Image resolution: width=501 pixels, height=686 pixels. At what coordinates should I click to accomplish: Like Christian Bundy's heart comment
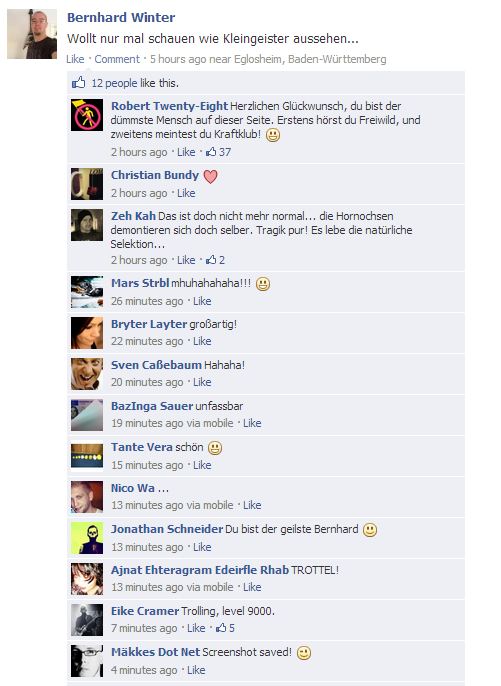(x=186, y=193)
